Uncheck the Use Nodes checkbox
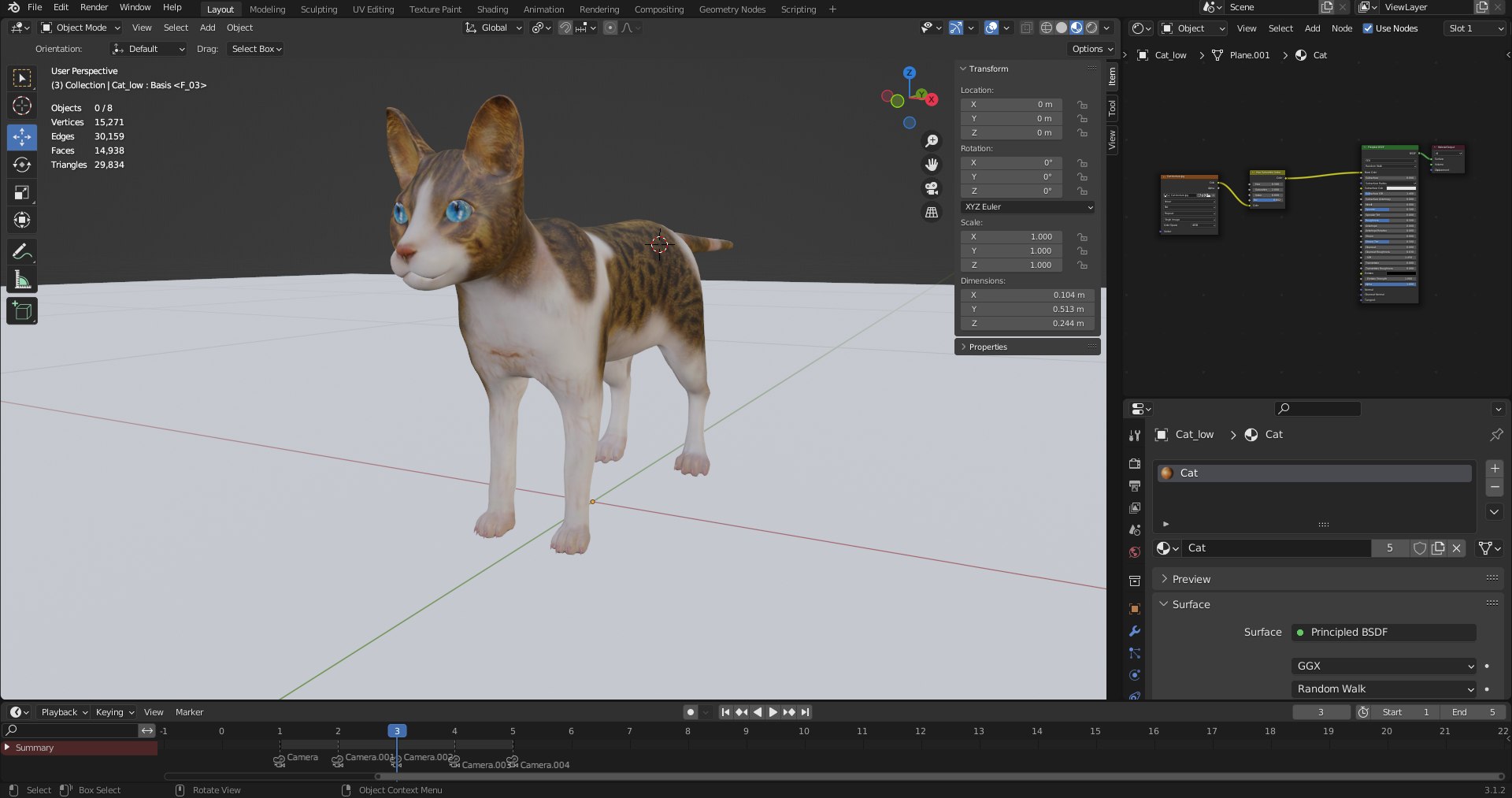Viewport: 1512px width, 798px height. click(1368, 28)
